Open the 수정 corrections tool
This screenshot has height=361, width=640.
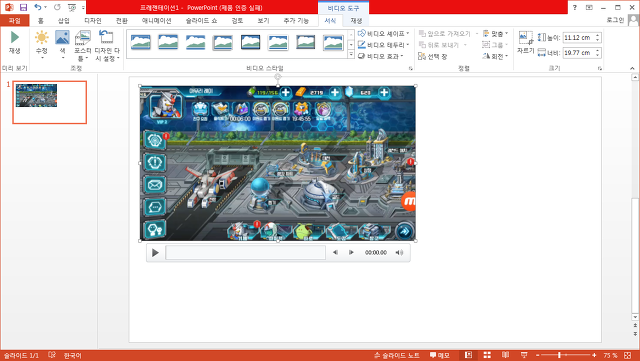(x=42, y=44)
